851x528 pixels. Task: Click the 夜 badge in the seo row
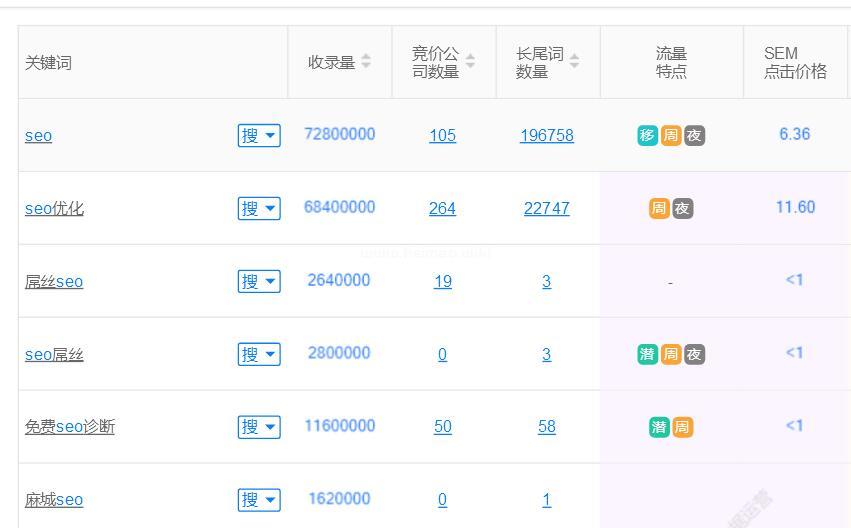click(694, 136)
